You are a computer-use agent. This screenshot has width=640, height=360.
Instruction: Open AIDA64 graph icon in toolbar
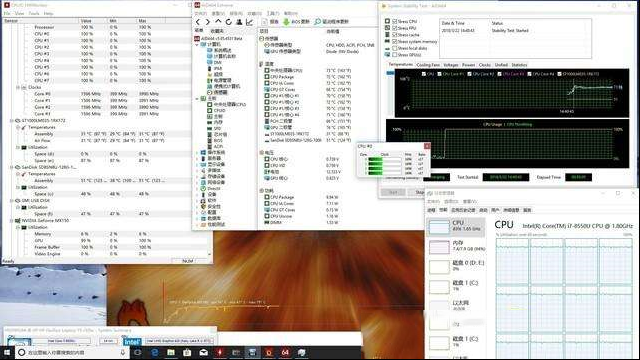[x=249, y=22]
